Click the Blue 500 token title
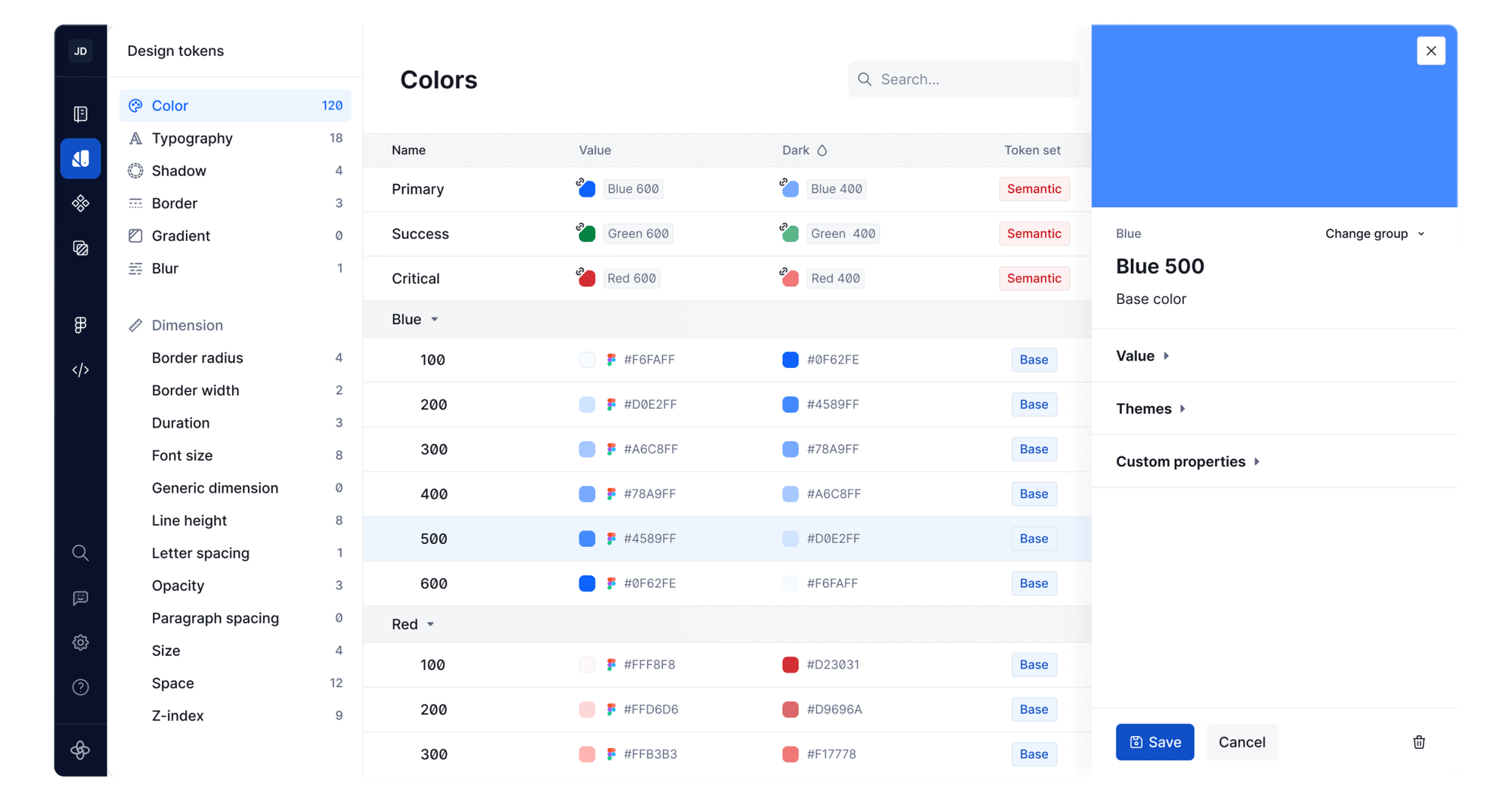 click(1160, 267)
